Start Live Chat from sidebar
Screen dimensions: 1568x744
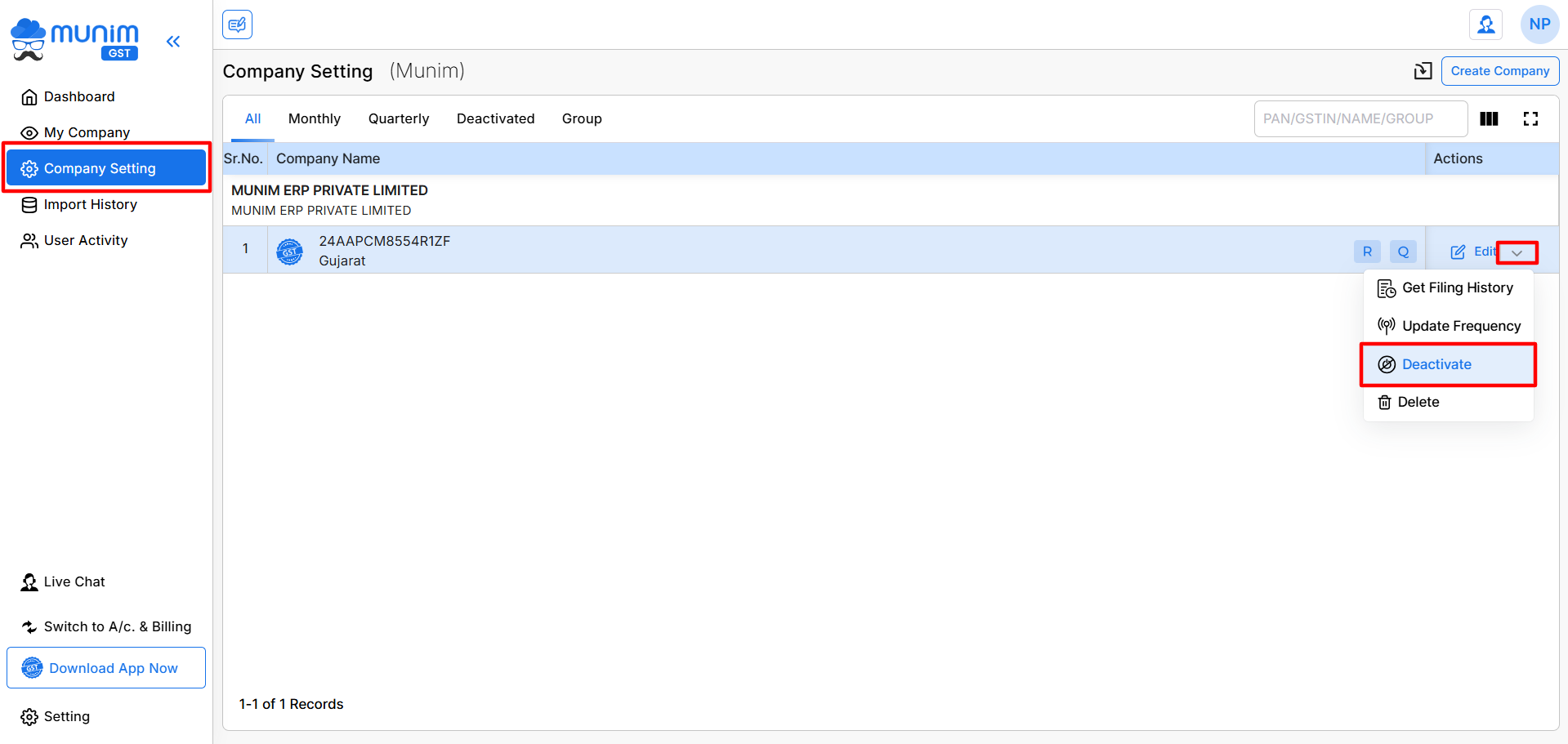click(x=63, y=581)
